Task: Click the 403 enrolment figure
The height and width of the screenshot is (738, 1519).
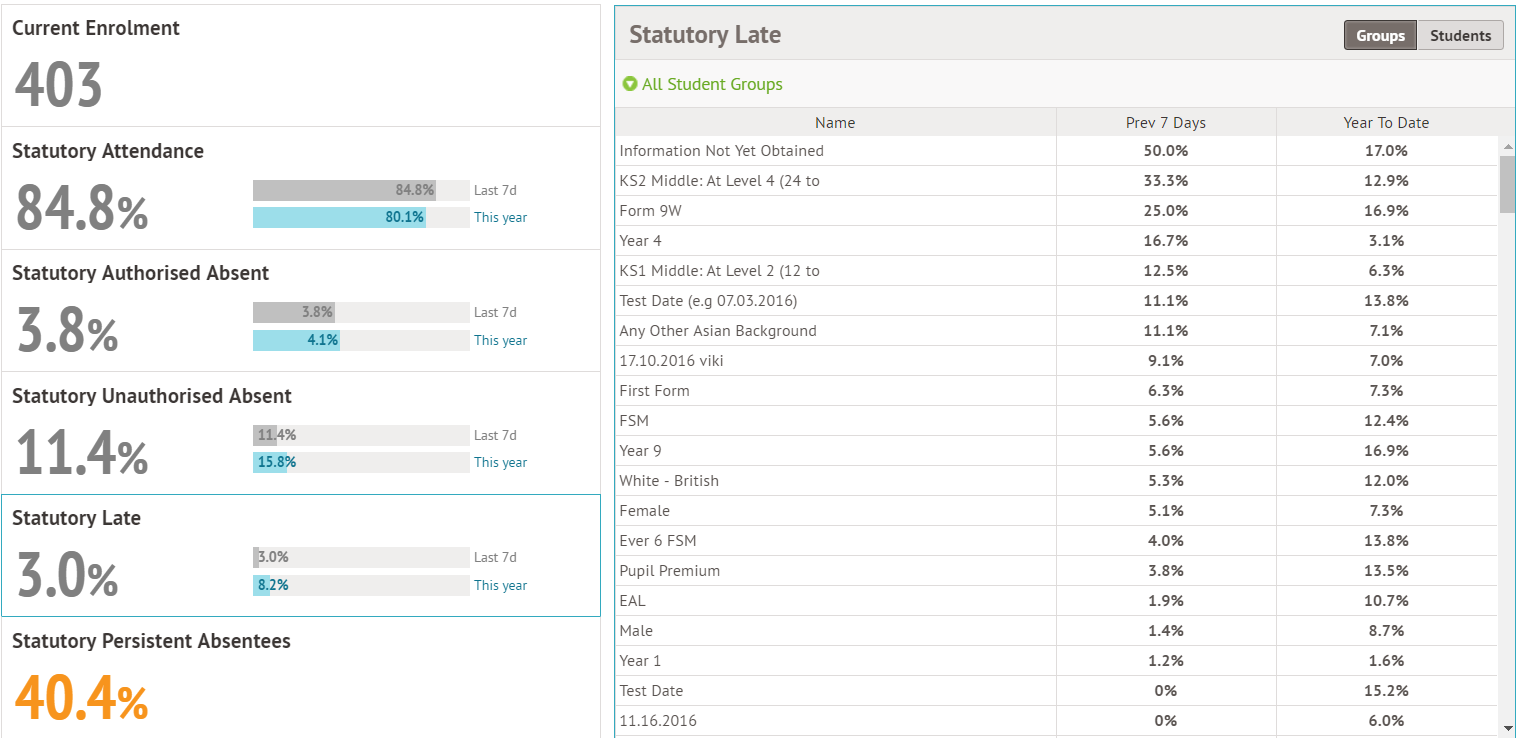Action: (59, 85)
